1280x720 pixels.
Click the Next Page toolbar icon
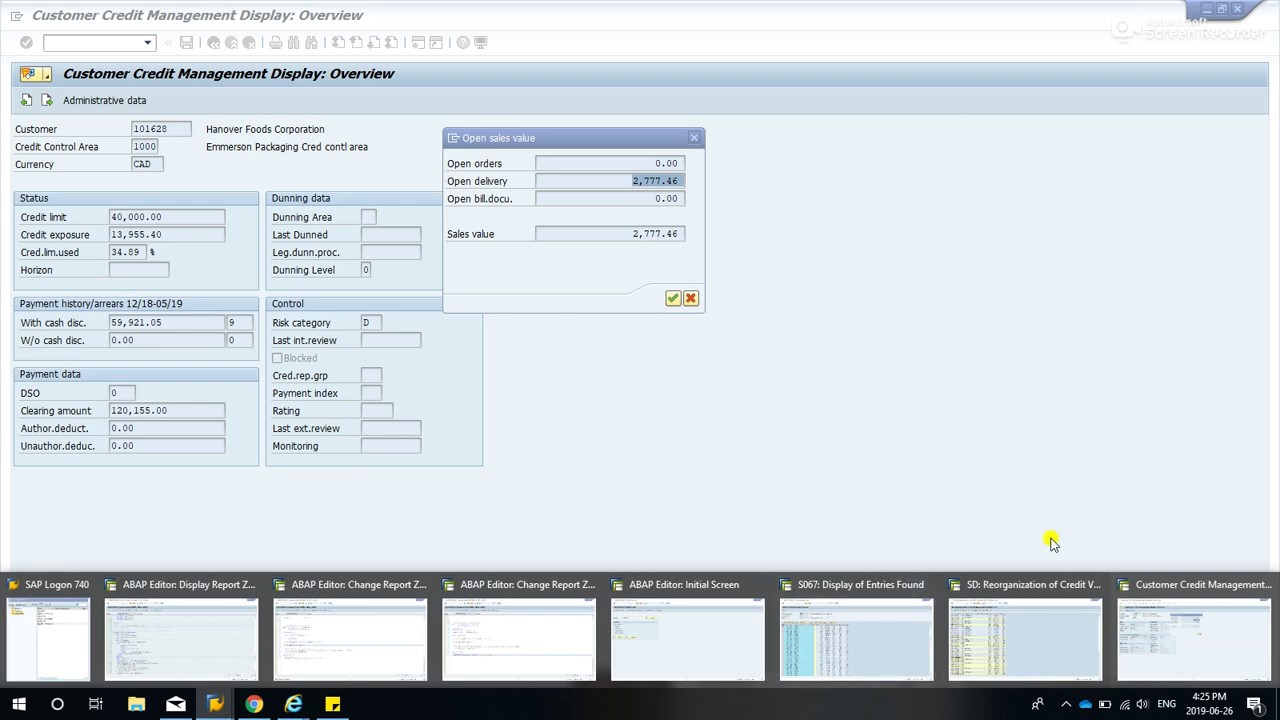click(374, 42)
